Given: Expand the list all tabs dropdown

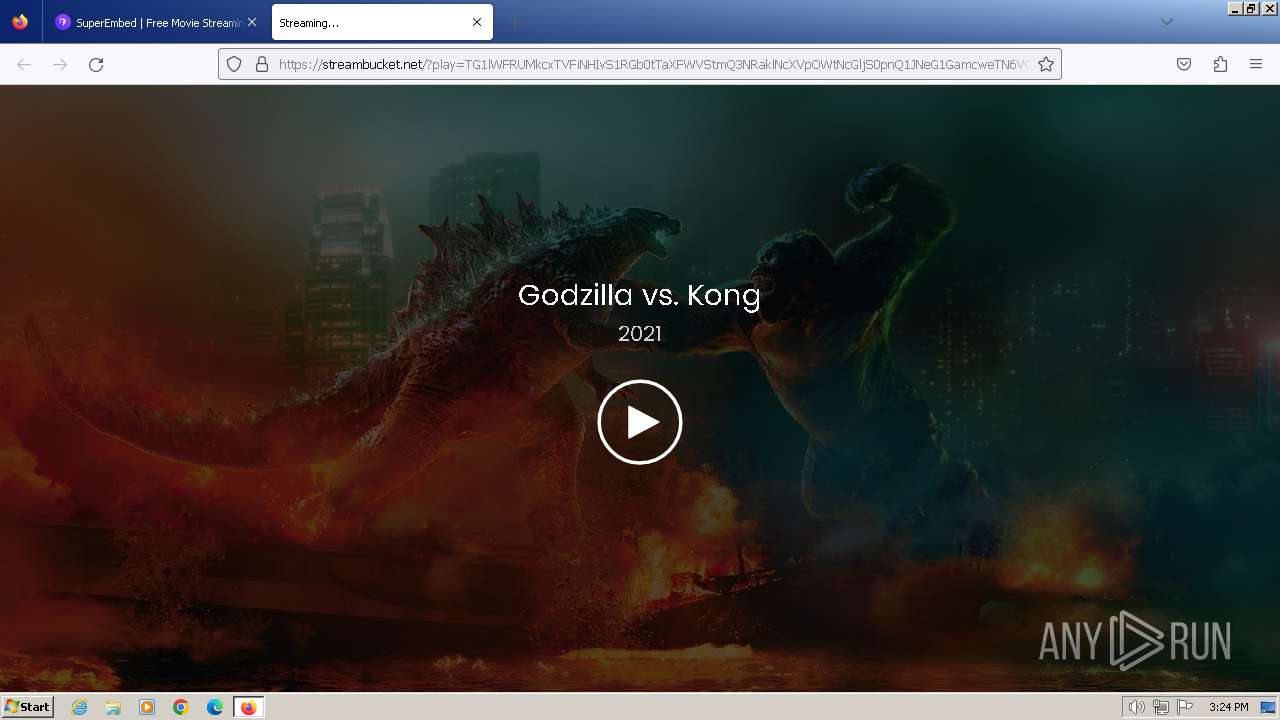Looking at the screenshot, I should pyautogui.click(x=1166, y=22).
